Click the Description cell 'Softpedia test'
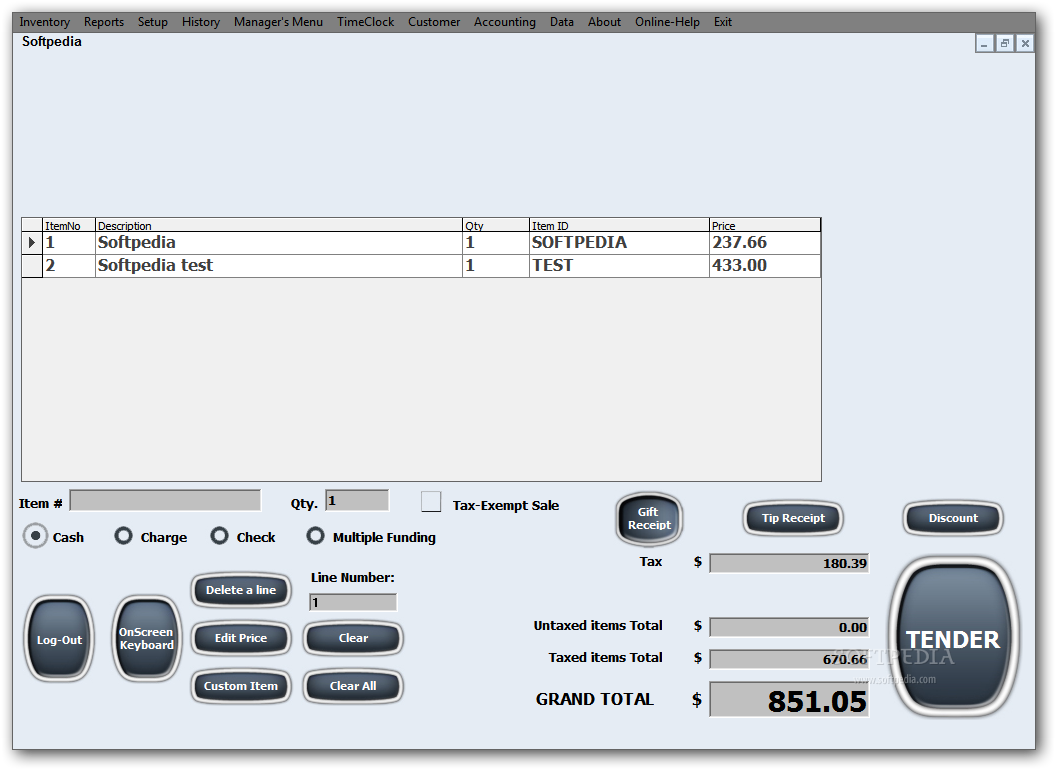The height and width of the screenshot is (770, 1056). [x=279, y=265]
